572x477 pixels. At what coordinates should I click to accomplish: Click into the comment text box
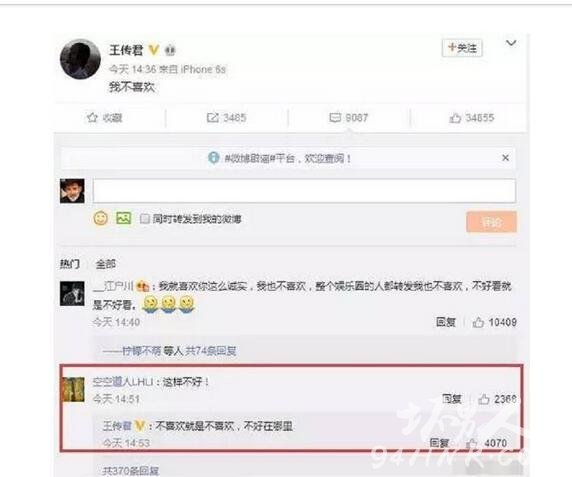[x=304, y=191]
